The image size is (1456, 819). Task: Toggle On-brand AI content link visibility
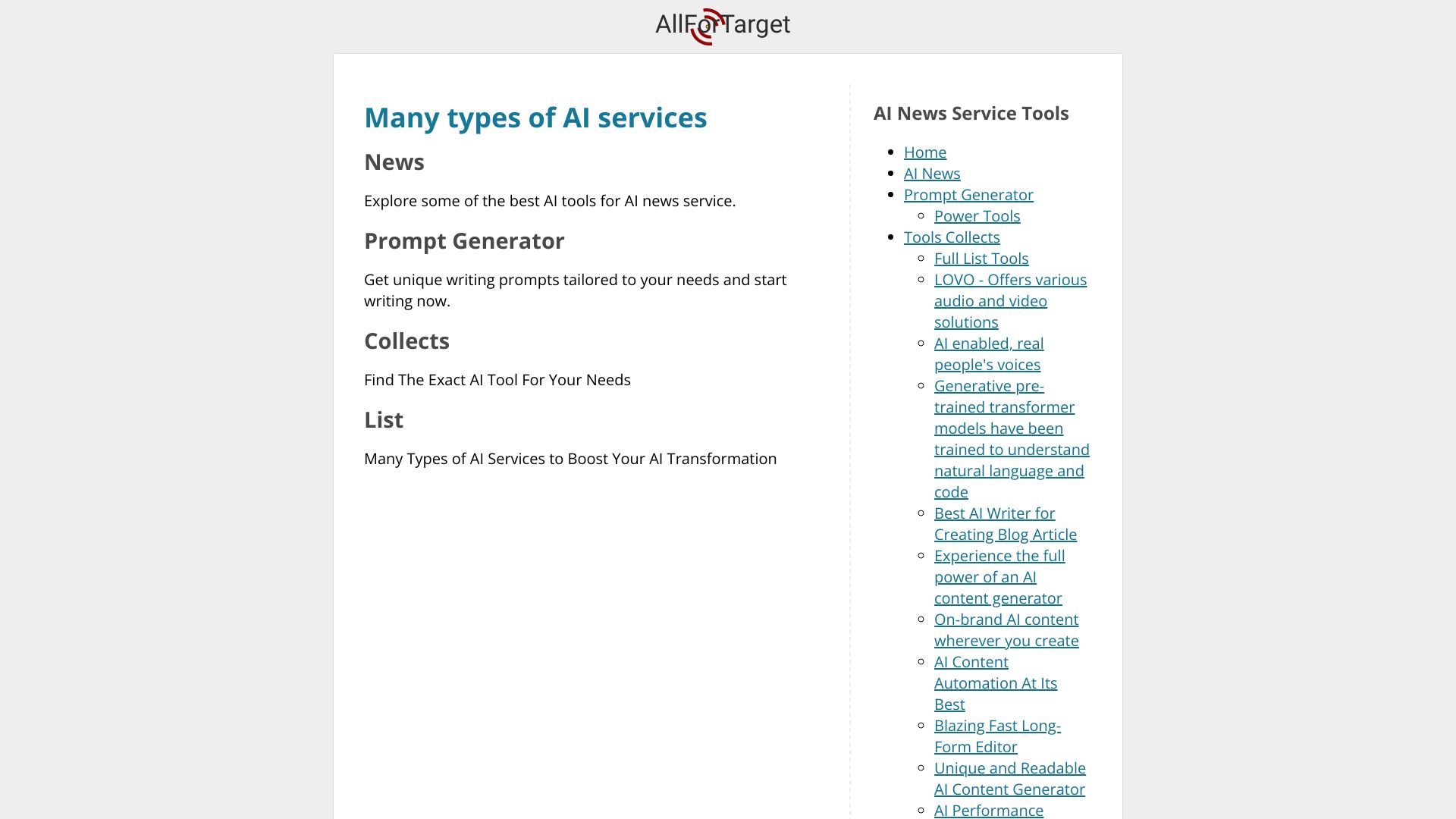coord(1006,629)
